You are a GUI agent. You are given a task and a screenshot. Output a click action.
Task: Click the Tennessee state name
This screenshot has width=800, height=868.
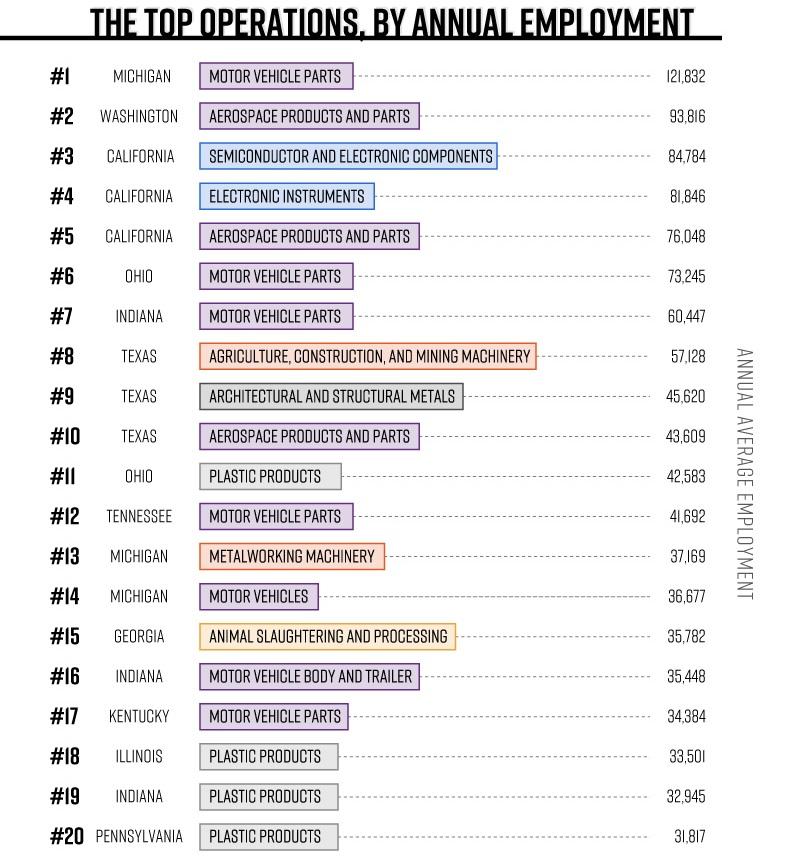pos(139,516)
